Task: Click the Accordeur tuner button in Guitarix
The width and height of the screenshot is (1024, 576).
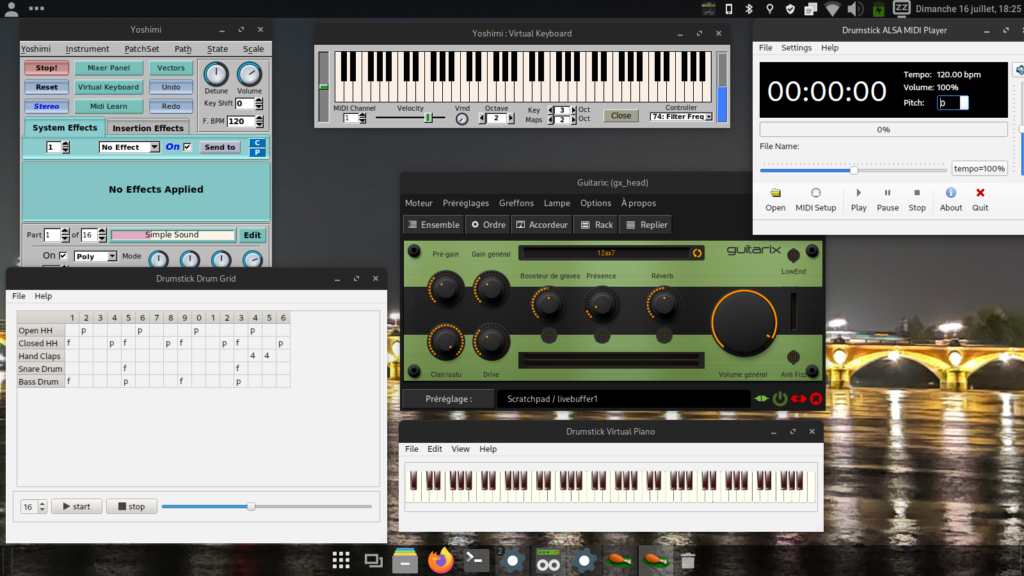Action: click(541, 225)
